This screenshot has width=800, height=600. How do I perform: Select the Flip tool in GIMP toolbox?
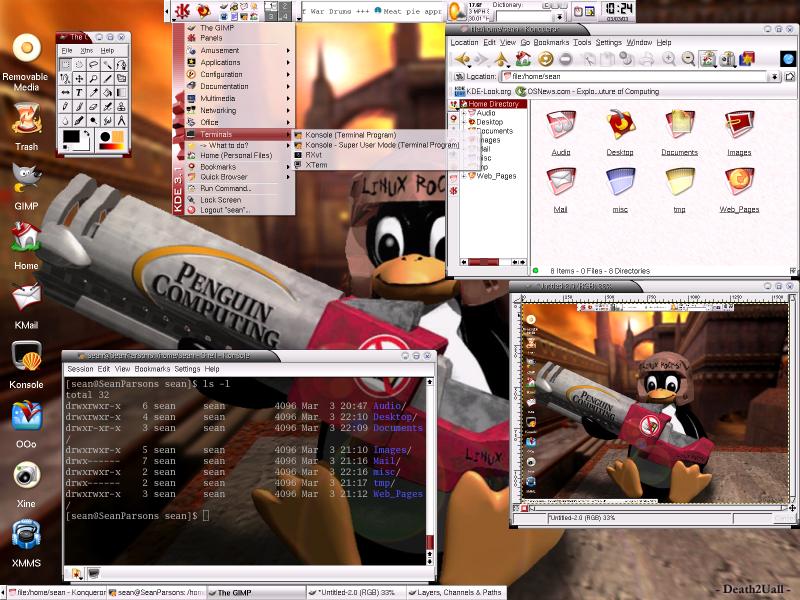65,92
